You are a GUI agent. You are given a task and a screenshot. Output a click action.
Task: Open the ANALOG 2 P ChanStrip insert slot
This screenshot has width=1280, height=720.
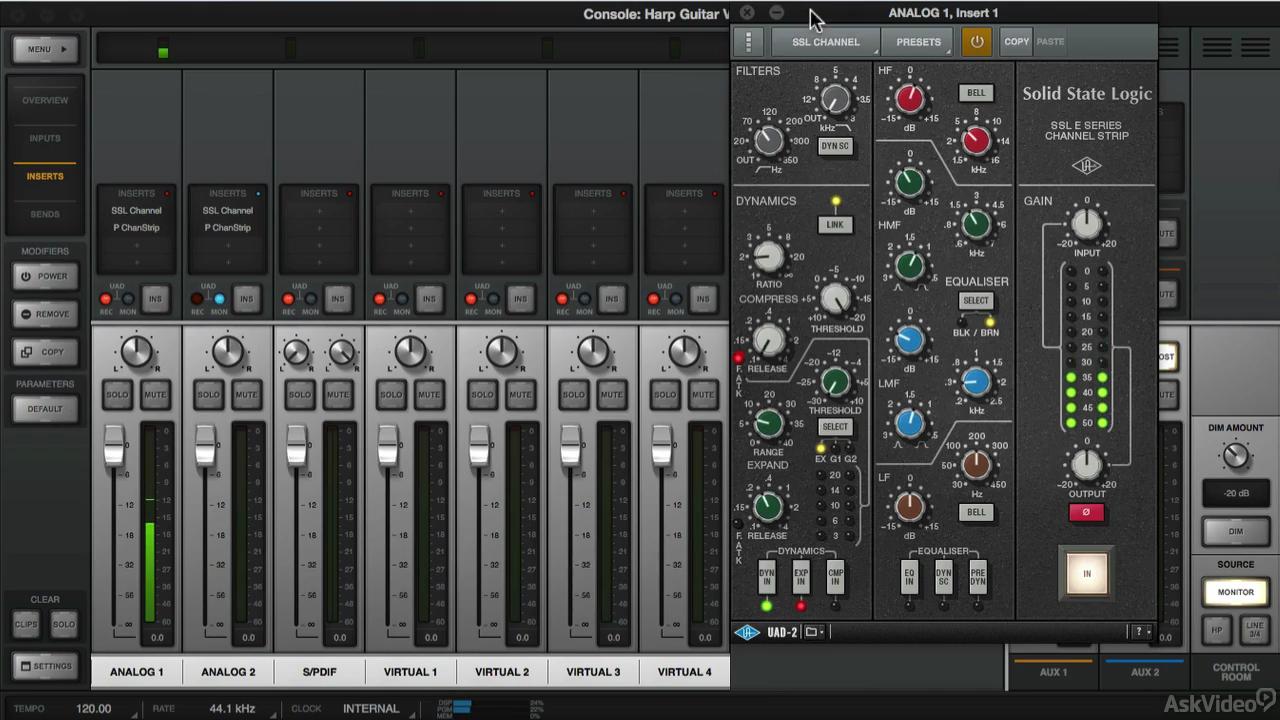228,228
